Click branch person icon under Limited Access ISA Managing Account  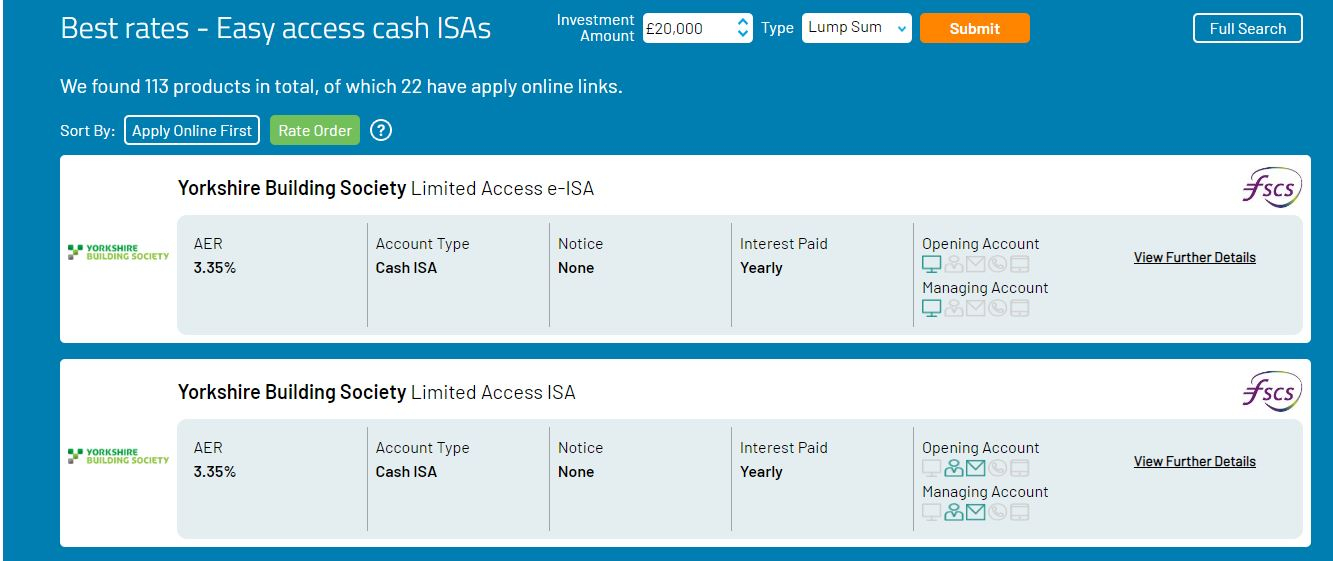point(953,512)
